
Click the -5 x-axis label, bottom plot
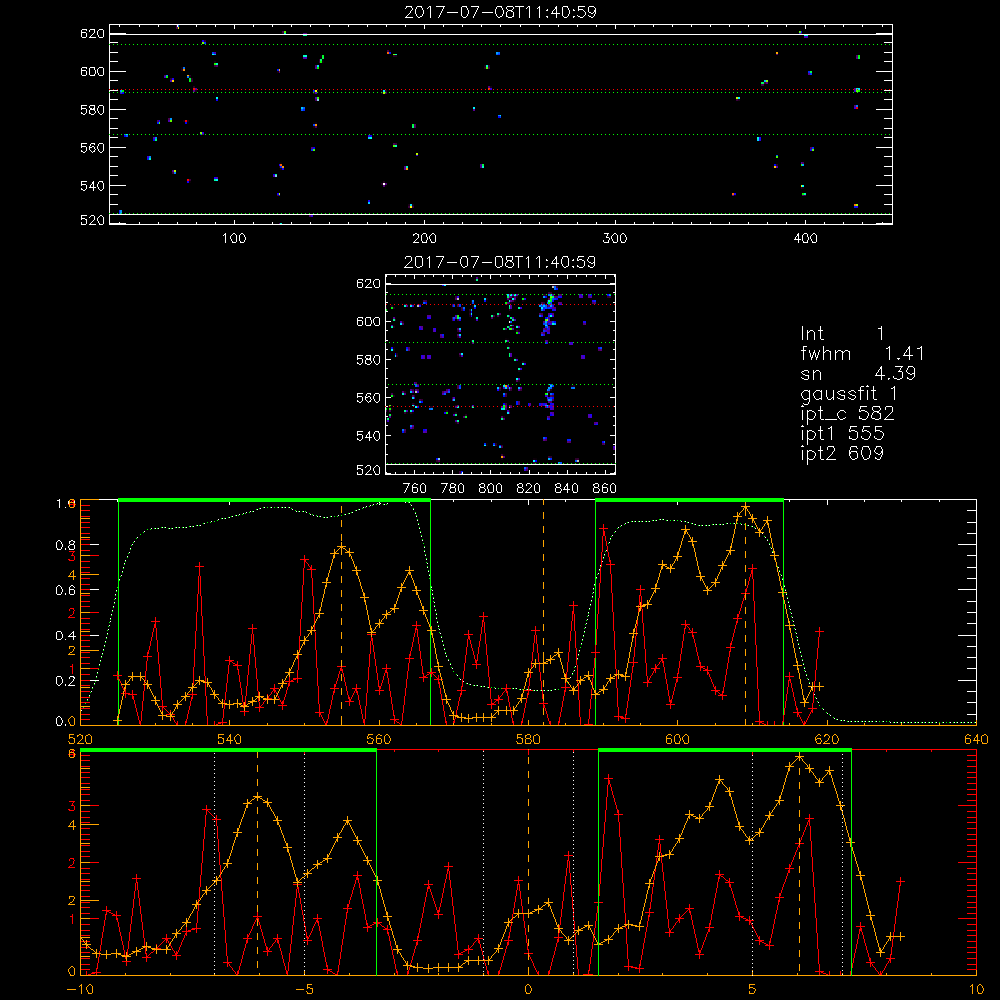click(305, 989)
